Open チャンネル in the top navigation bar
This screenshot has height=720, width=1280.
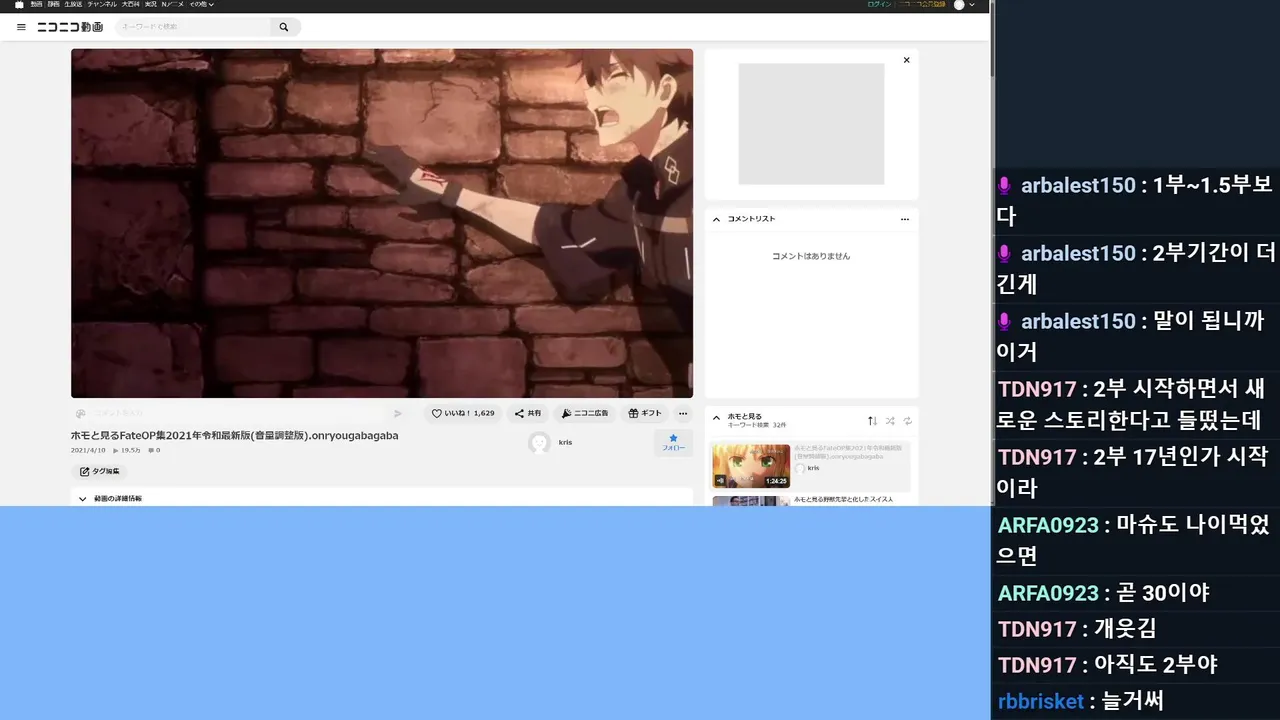coord(102,5)
